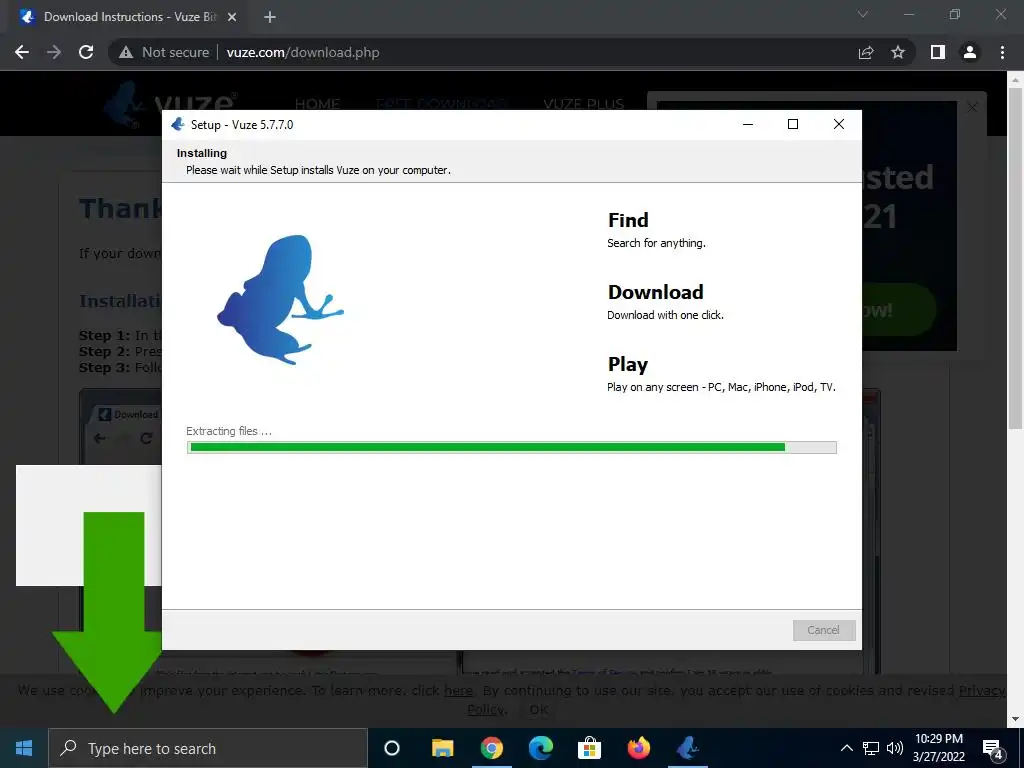Minimize the Vuze Setup window

pyautogui.click(x=748, y=124)
